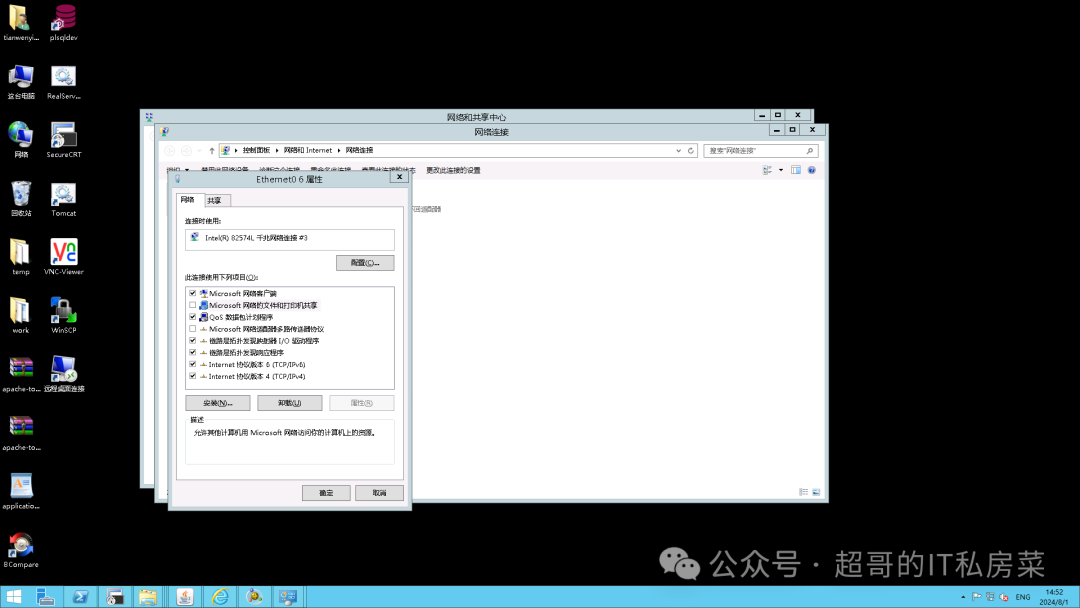Image resolution: width=1080 pixels, height=608 pixels.
Task: Expand breadcrumb arrow after 控制面板
Action: pyautogui.click(x=277, y=150)
